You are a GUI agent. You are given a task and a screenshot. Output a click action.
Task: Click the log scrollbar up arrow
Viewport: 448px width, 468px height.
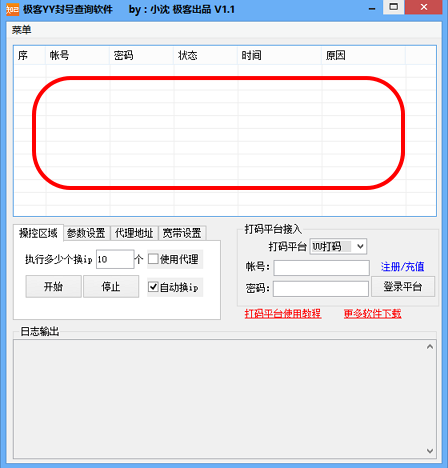[x=430, y=347]
